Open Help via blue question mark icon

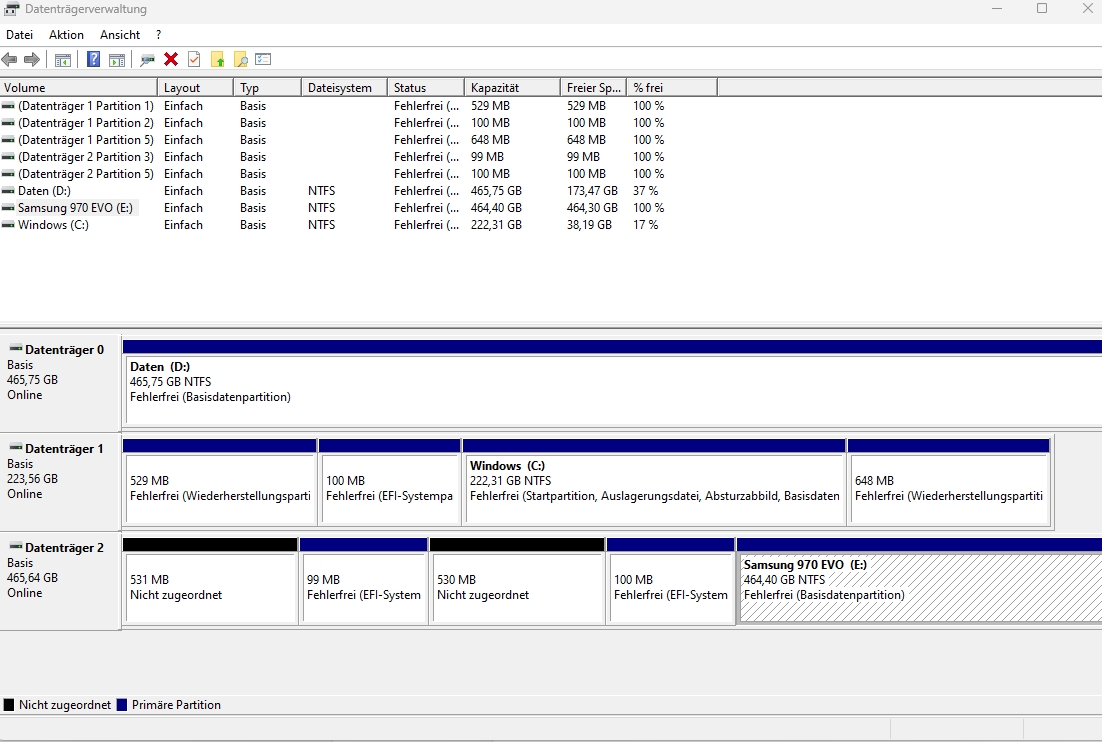pos(93,60)
